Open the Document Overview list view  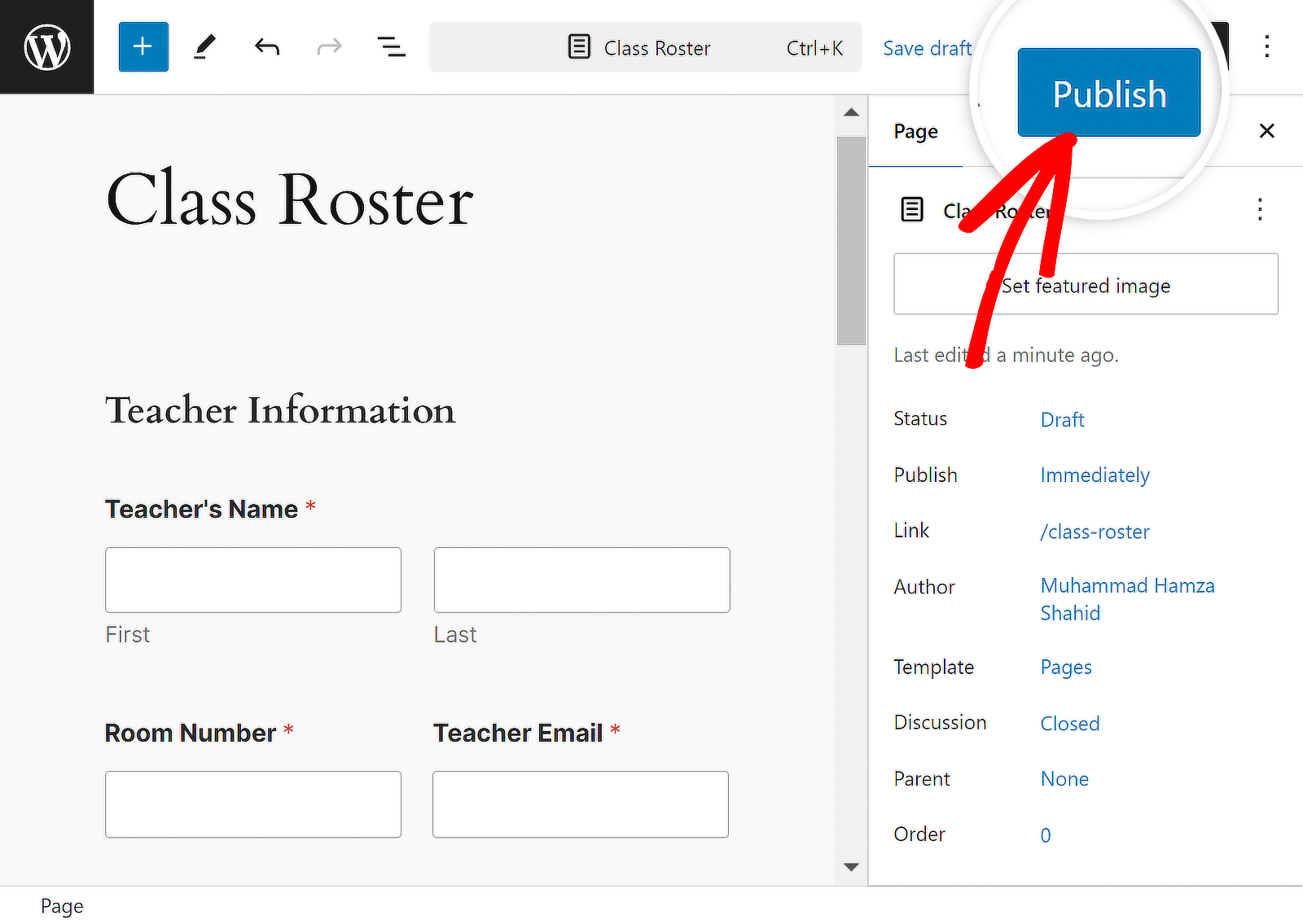[x=391, y=46]
